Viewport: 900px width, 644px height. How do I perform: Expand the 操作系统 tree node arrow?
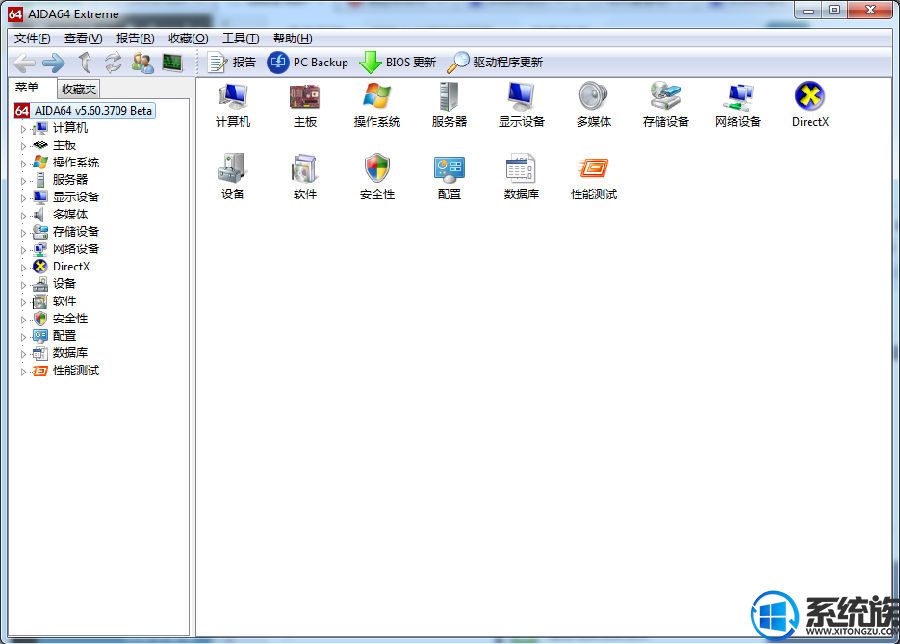pyautogui.click(x=24, y=164)
